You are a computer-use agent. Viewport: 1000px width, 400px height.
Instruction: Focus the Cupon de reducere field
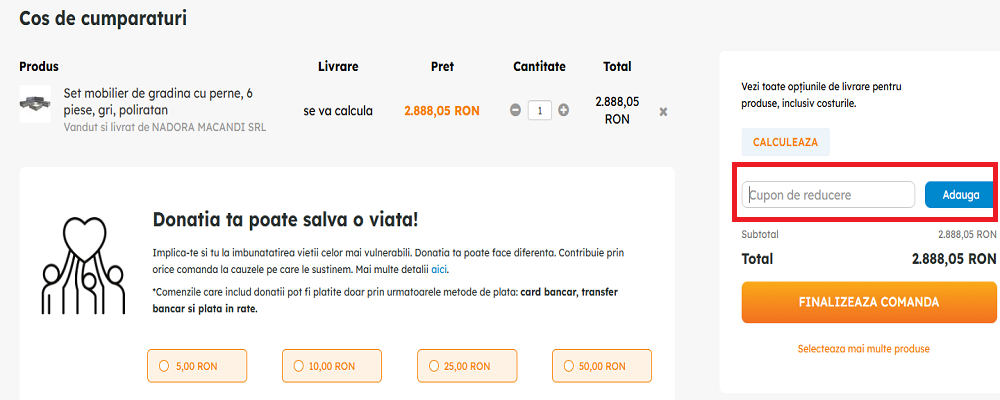point(828,195)
